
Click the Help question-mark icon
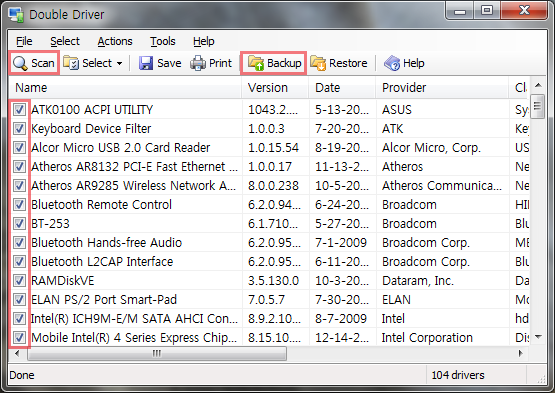click(392, 63)
